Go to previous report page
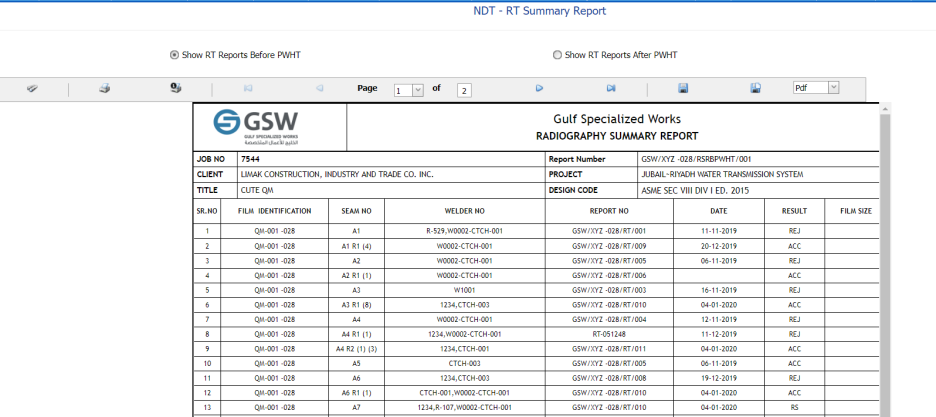The height and width of the screenshot is (417, 936). tap(320, 89)
